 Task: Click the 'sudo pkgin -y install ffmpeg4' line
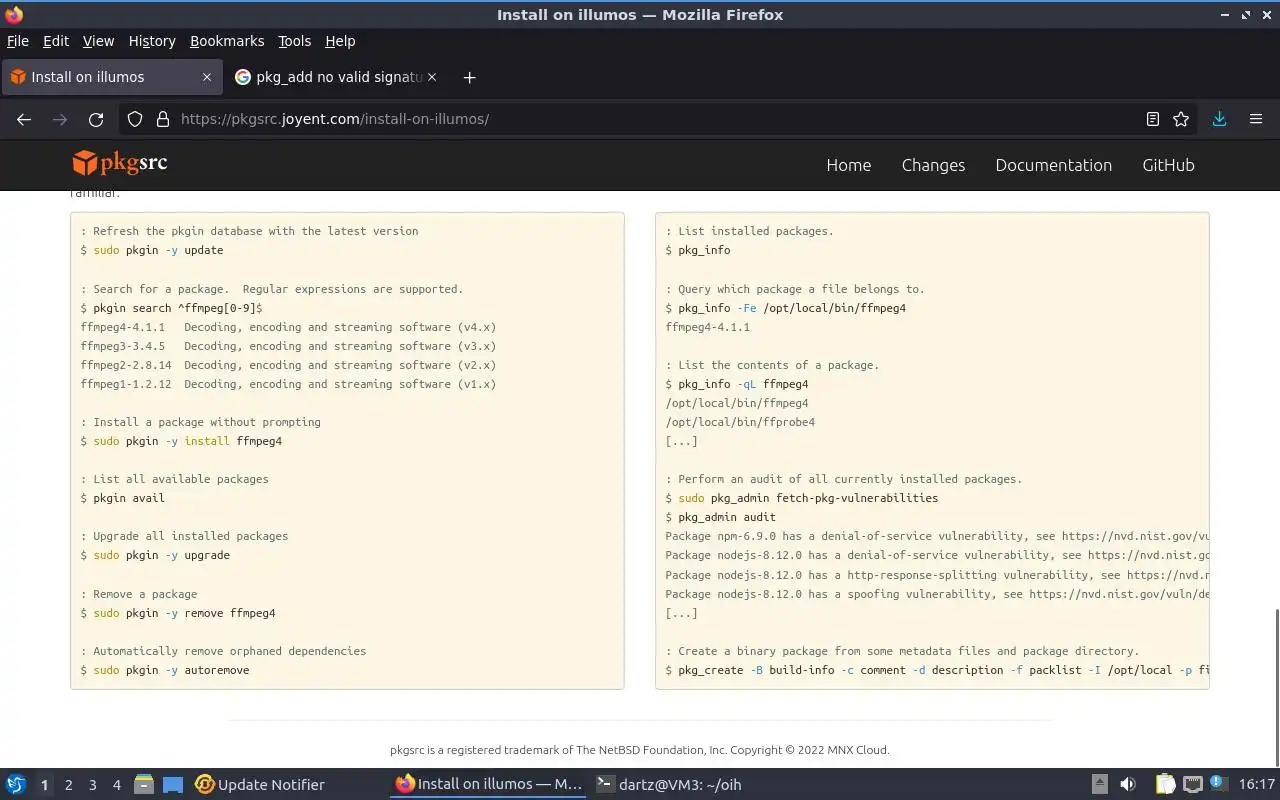click(x=181, y=441)
